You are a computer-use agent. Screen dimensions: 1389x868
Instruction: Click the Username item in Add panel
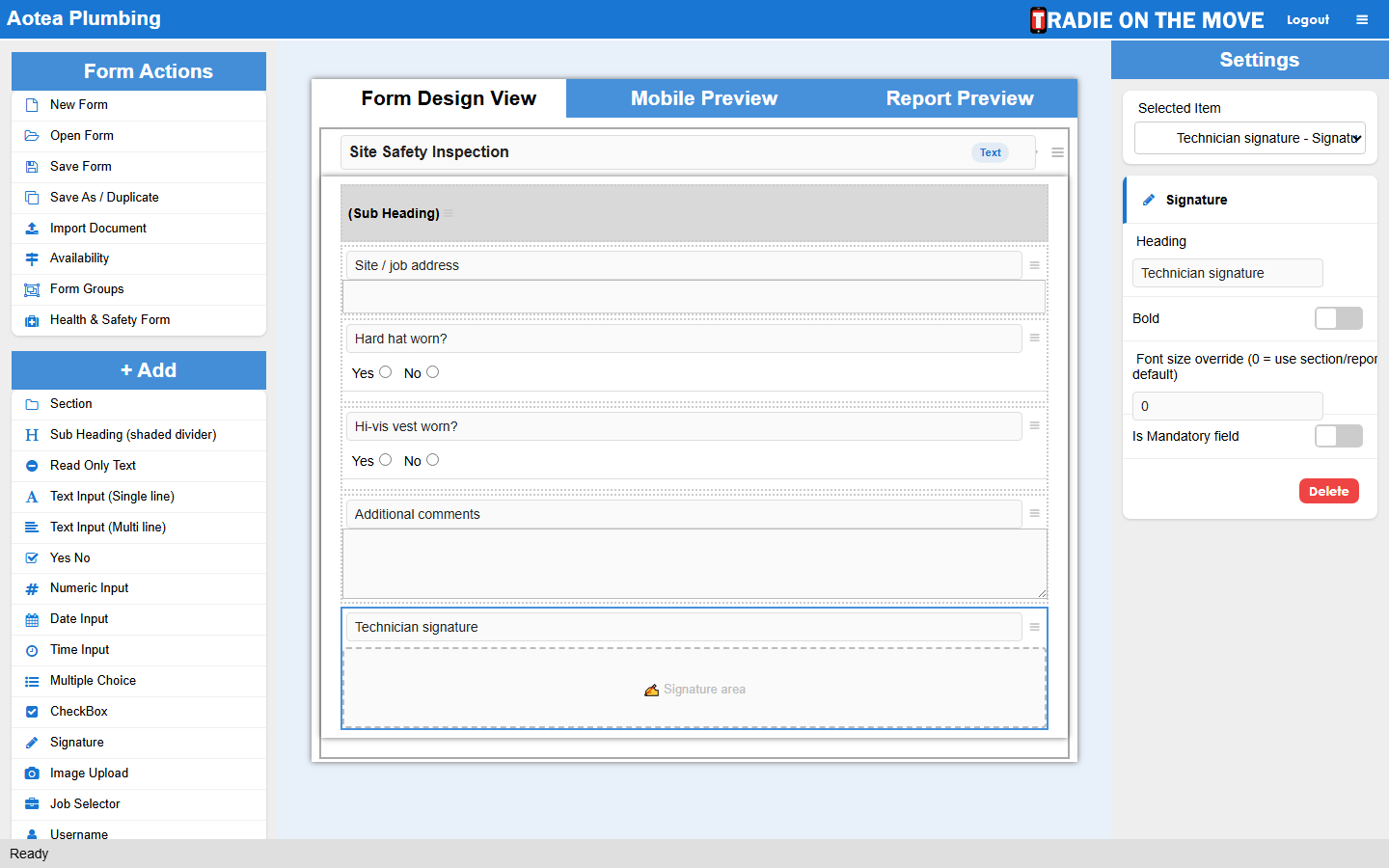(139, 833)
